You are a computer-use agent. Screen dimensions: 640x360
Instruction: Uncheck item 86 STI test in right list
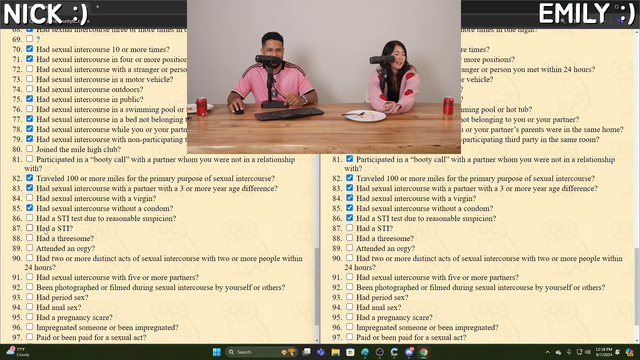349,218
